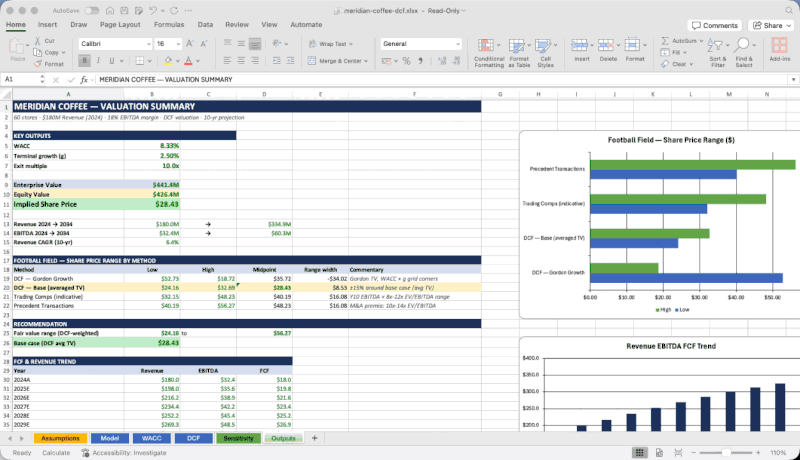Image resolution: width=800 pixels, height=460 pixels.
Task: Click the Increase Font Size icon
Action: (x=190, y=44)
